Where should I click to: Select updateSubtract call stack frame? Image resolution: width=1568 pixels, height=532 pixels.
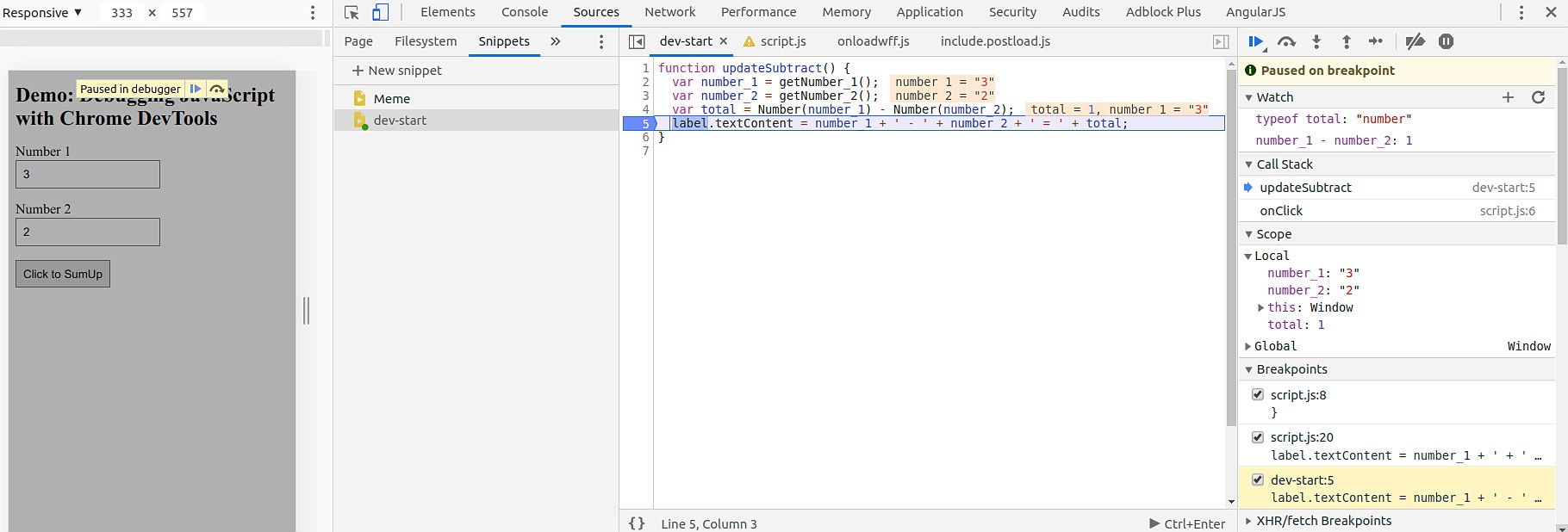click(1397, 188)
